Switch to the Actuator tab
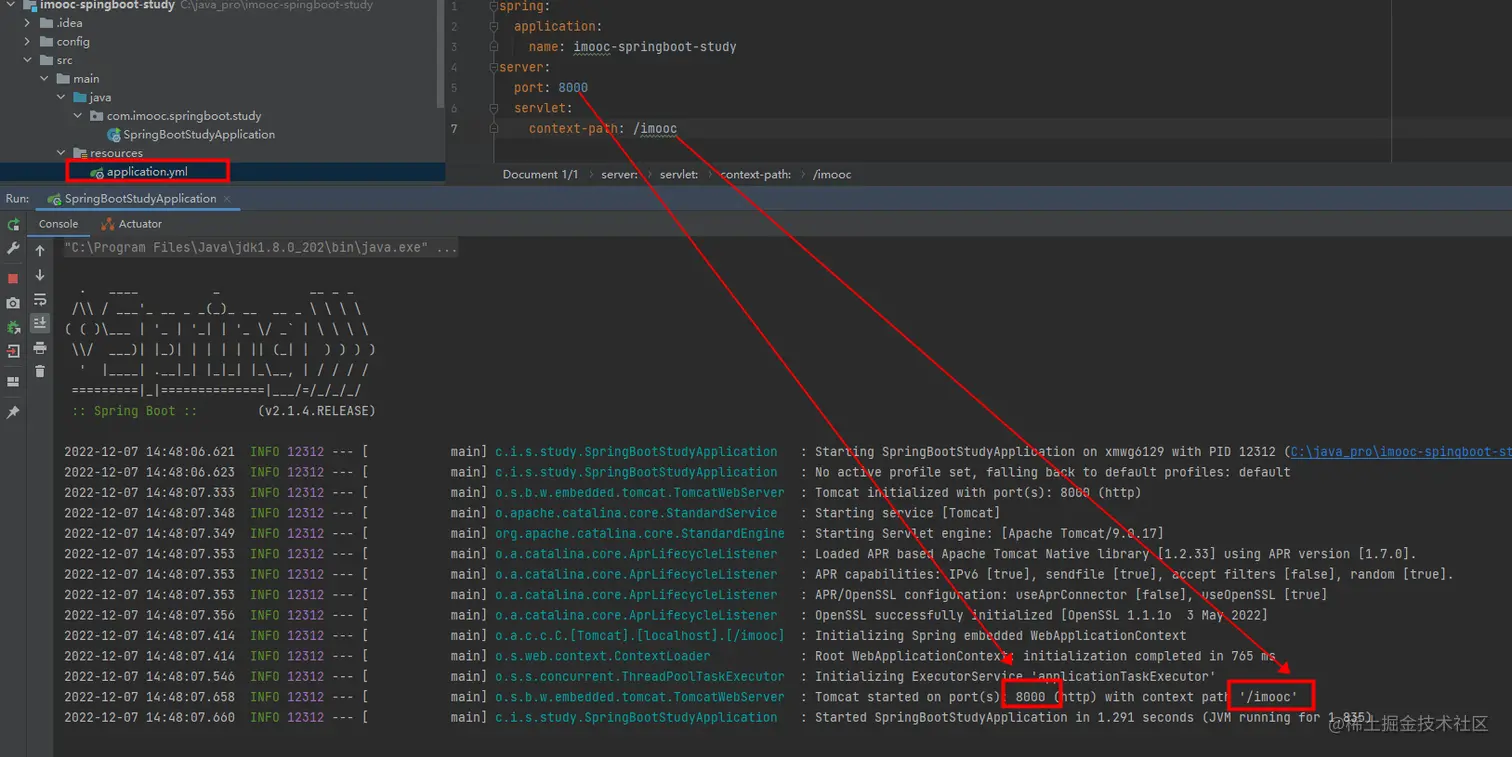The image size is (1512, 757). coord(131,224)
